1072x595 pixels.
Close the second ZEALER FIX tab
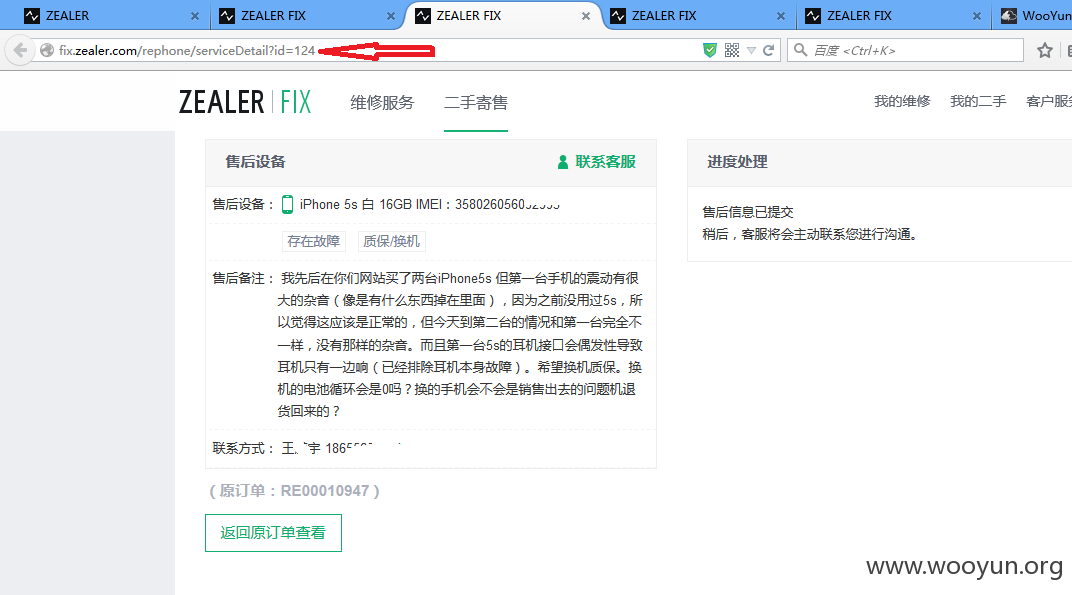click(x=390, y=16)
